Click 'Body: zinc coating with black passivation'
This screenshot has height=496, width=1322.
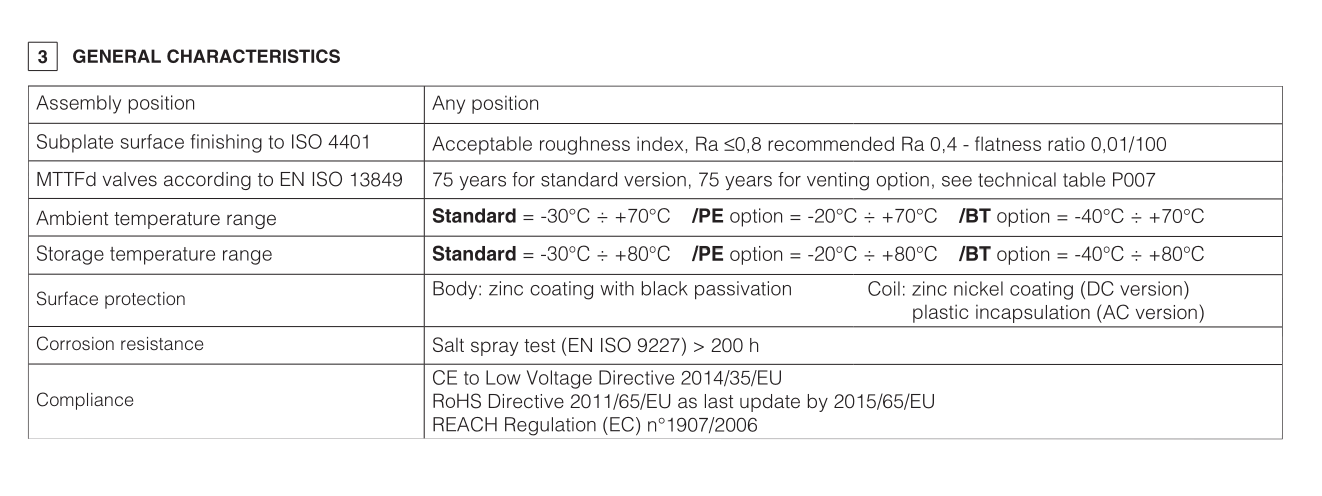point(612,290)
